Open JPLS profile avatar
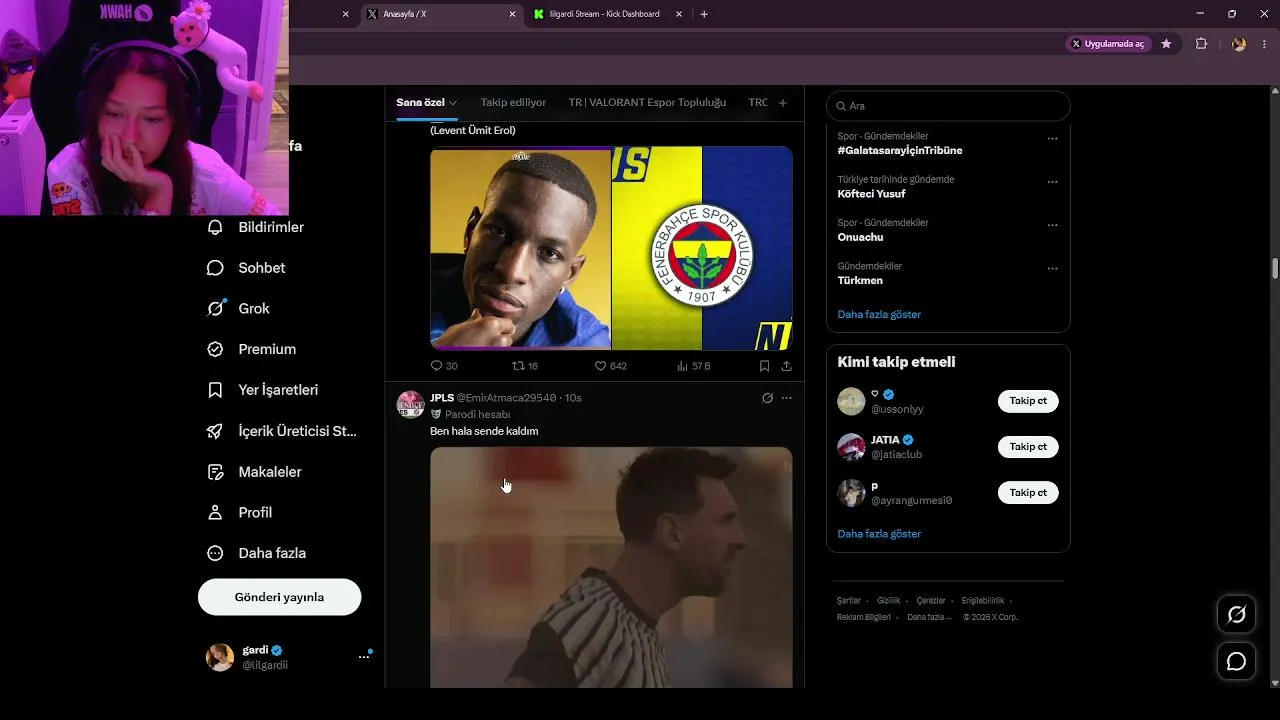The width and height of the screenshot is (1280, 720). pyautogui.click(x=410, y=404)
